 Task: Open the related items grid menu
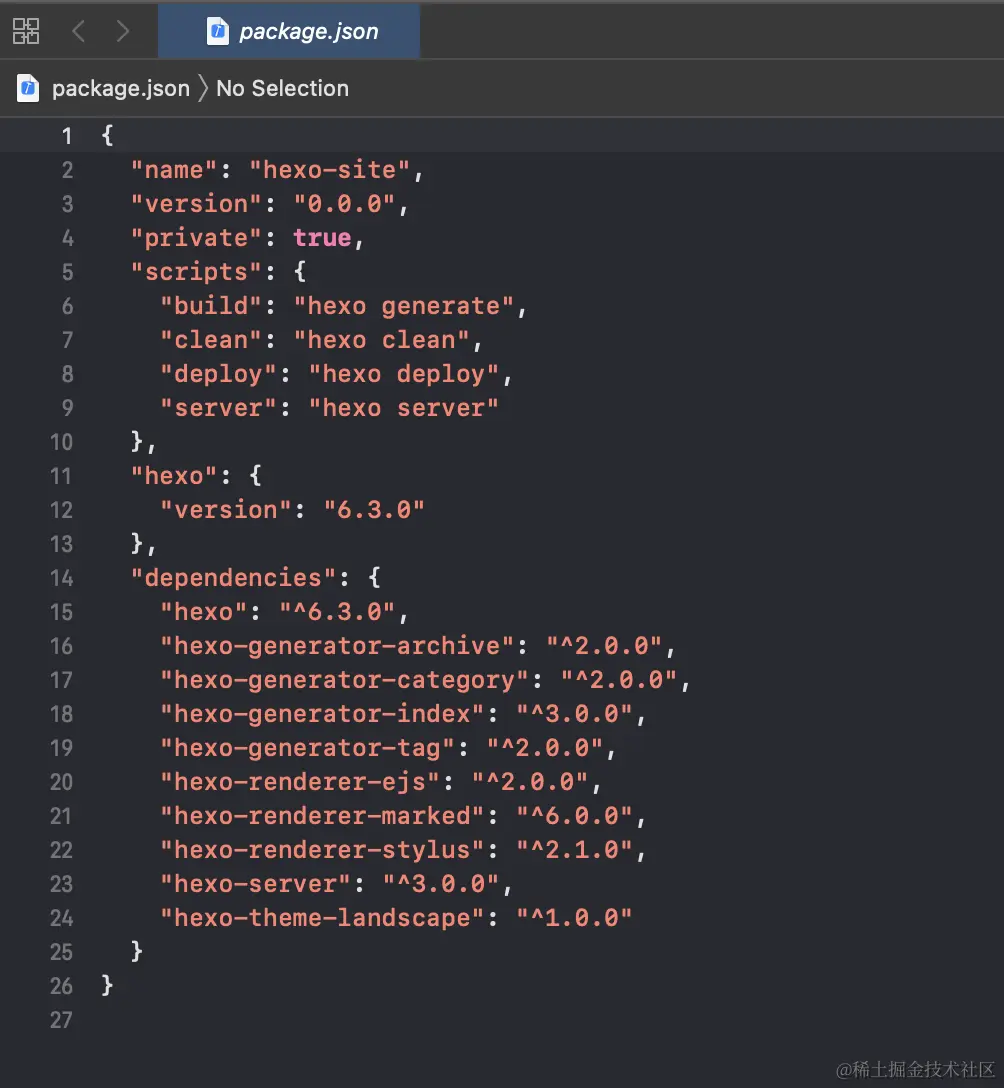pyautogui.click(x=26, y=31)
